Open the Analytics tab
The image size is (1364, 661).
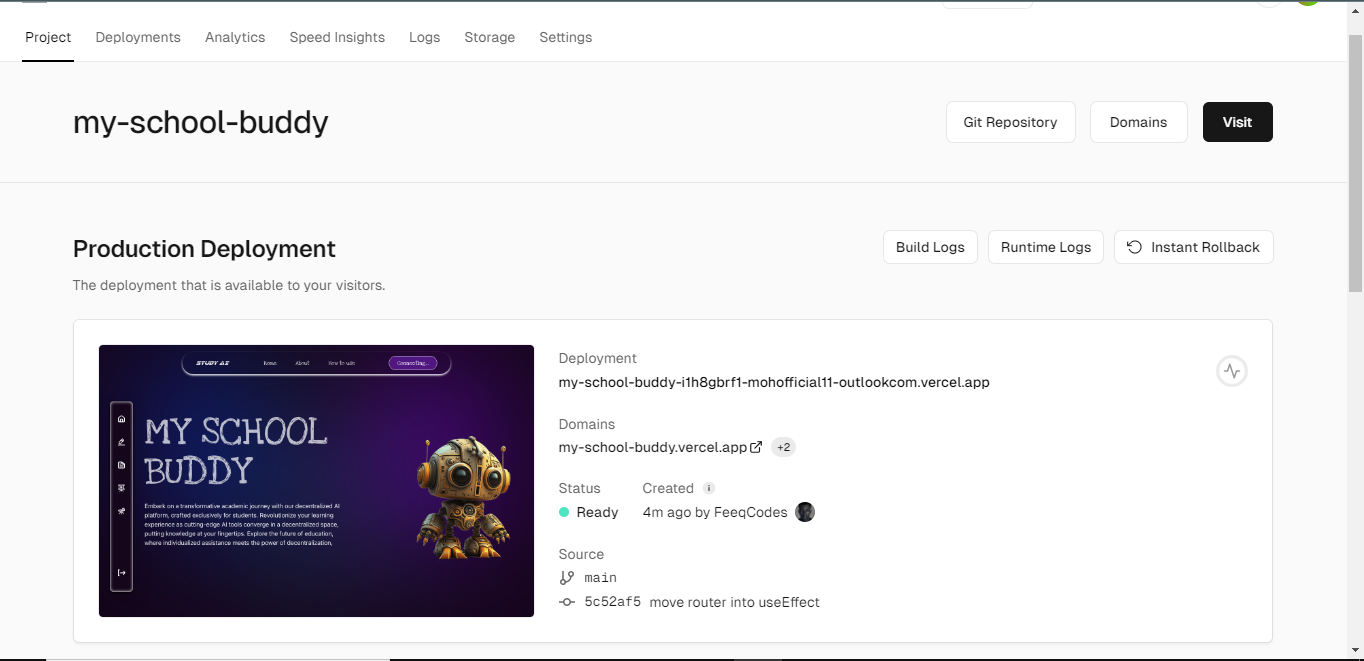235,37
